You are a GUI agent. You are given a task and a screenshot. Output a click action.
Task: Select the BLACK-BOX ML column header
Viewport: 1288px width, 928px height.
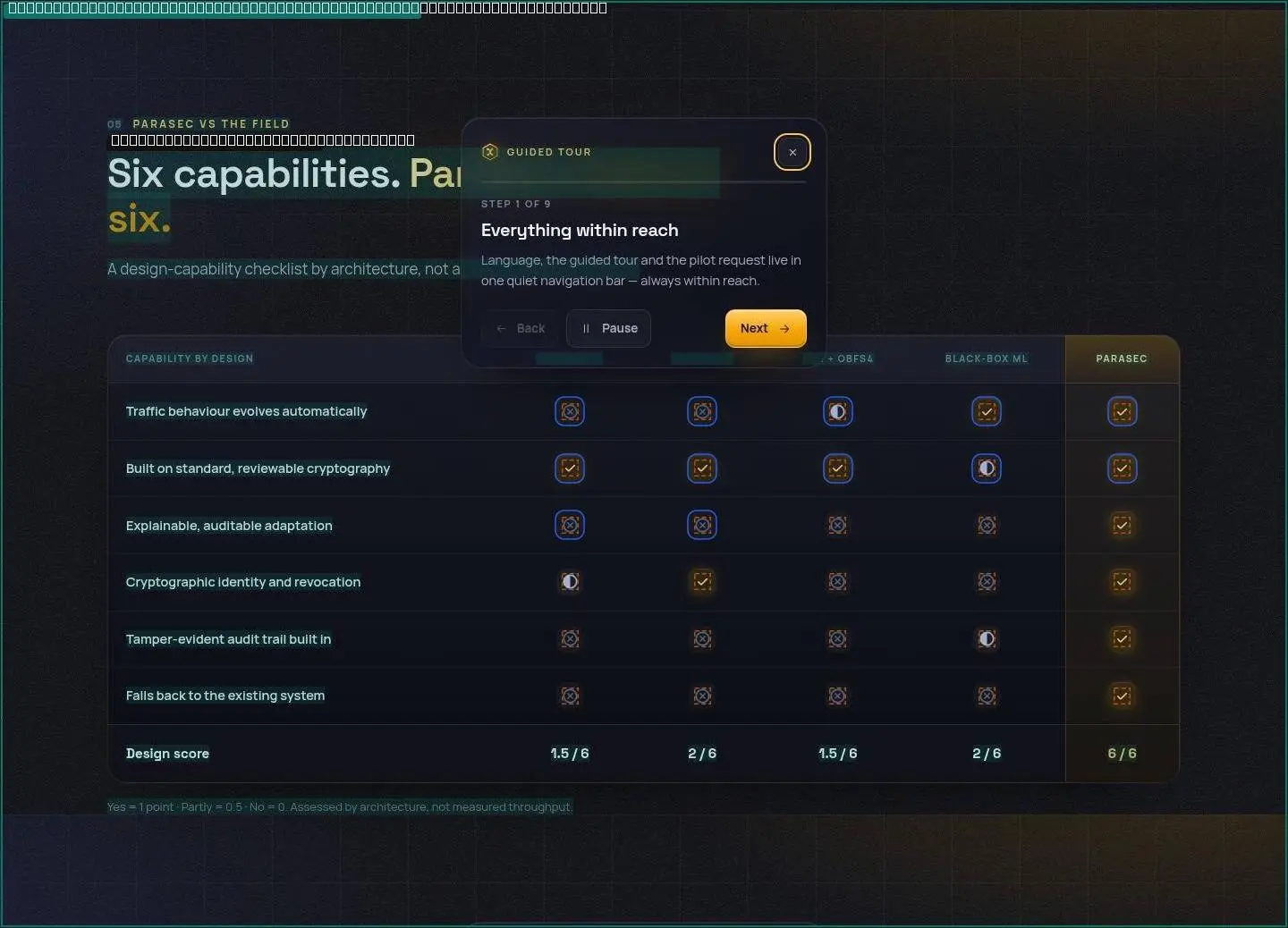pyautogui.click(x=987, y=359)
